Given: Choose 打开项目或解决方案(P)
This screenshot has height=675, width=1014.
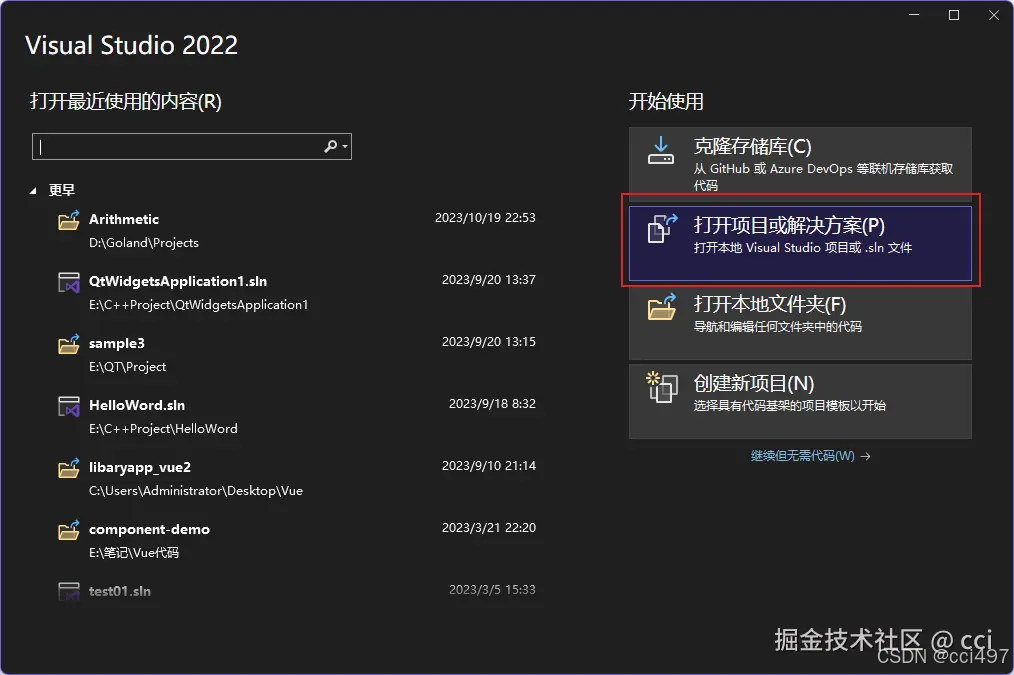Looking at the screenshot, I should point(800,243).
